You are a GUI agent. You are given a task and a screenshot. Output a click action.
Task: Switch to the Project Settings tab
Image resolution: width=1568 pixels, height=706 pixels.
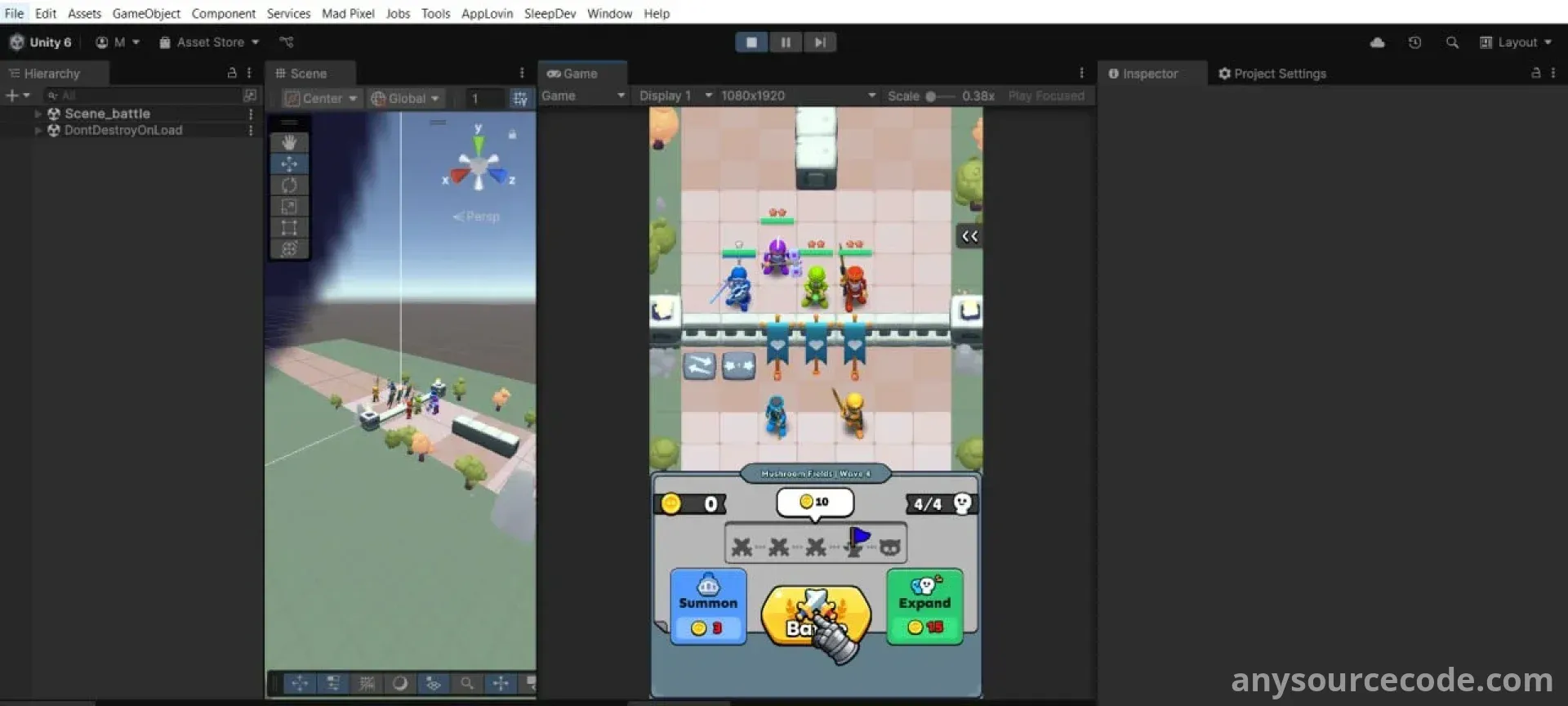1272,74
